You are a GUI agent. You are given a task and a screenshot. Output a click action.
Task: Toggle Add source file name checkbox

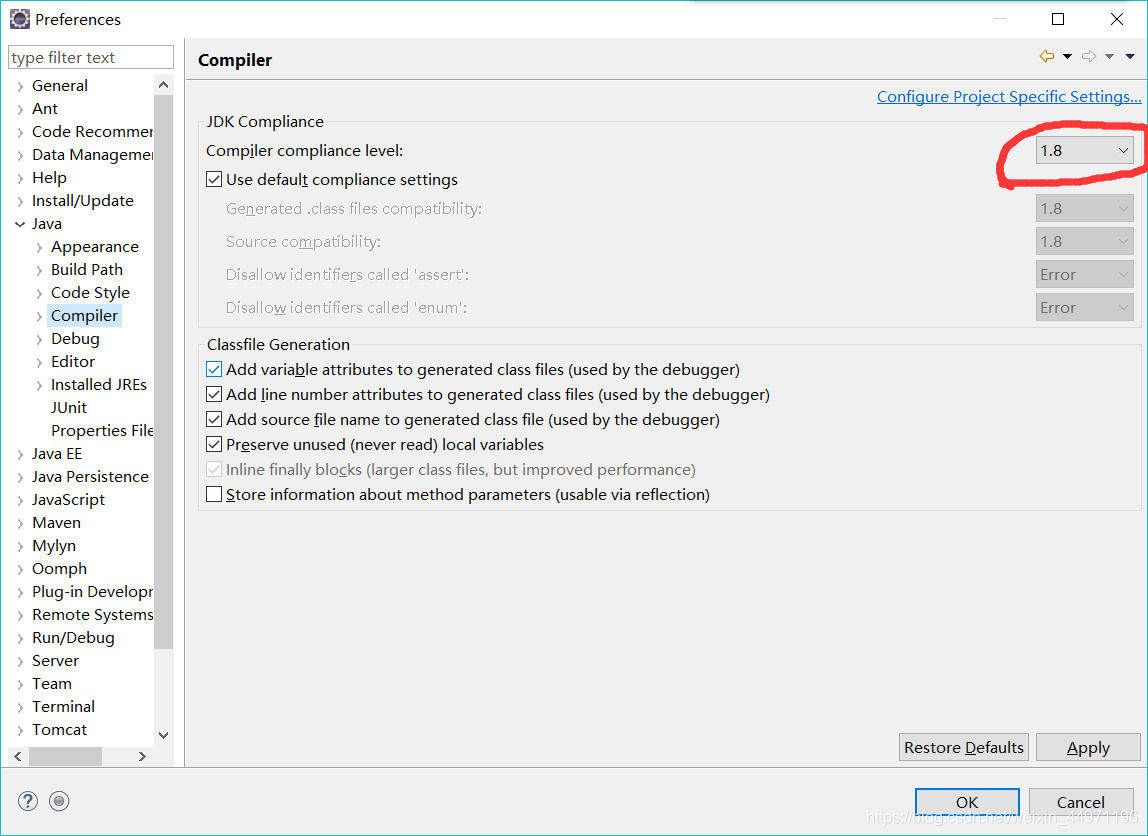[214, 419]
